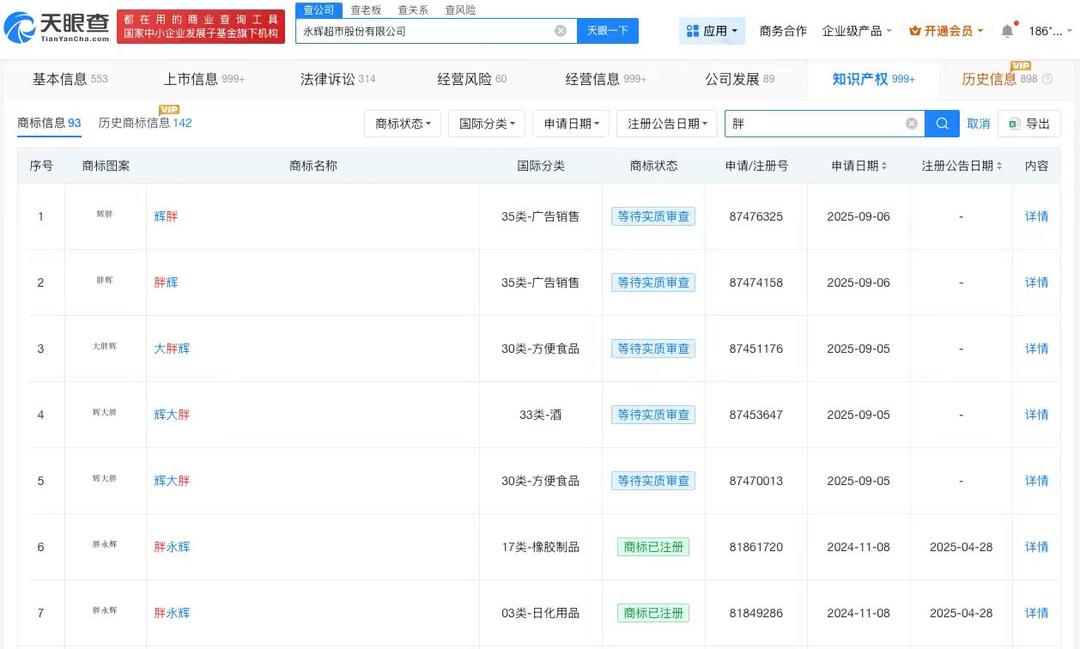Click 取消 to cancel the filter
1080x649 pixels.
tap(978, 124)
